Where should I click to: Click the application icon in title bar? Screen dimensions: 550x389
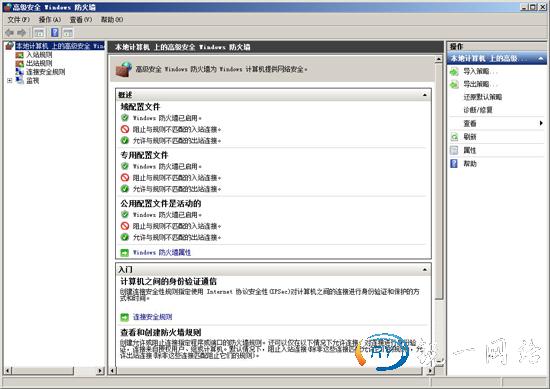tap(7, 7)
